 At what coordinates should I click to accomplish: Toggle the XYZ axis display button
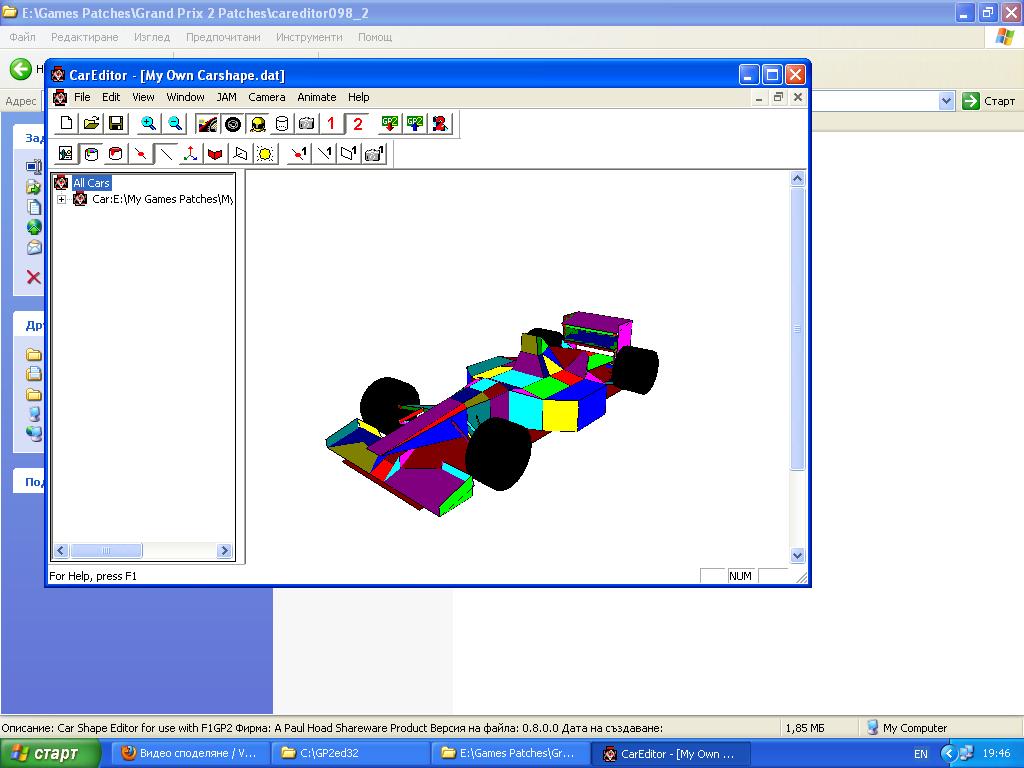coord(190,153)
